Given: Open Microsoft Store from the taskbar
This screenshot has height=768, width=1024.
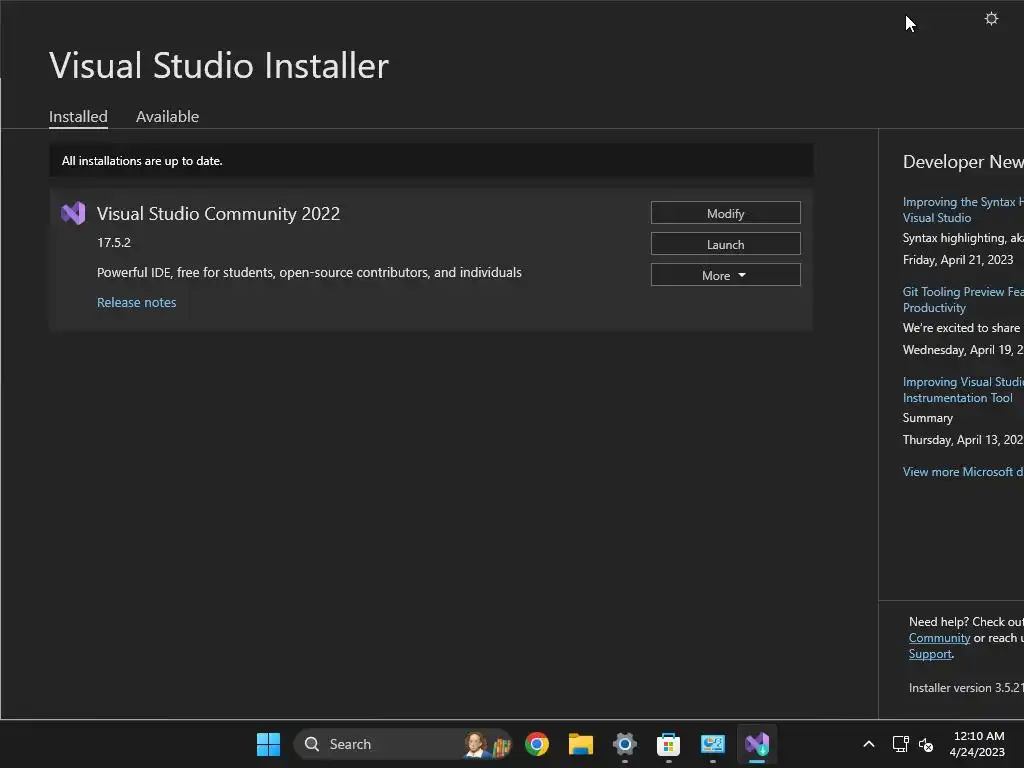Looking at the screenshot, I should (668, 744).
